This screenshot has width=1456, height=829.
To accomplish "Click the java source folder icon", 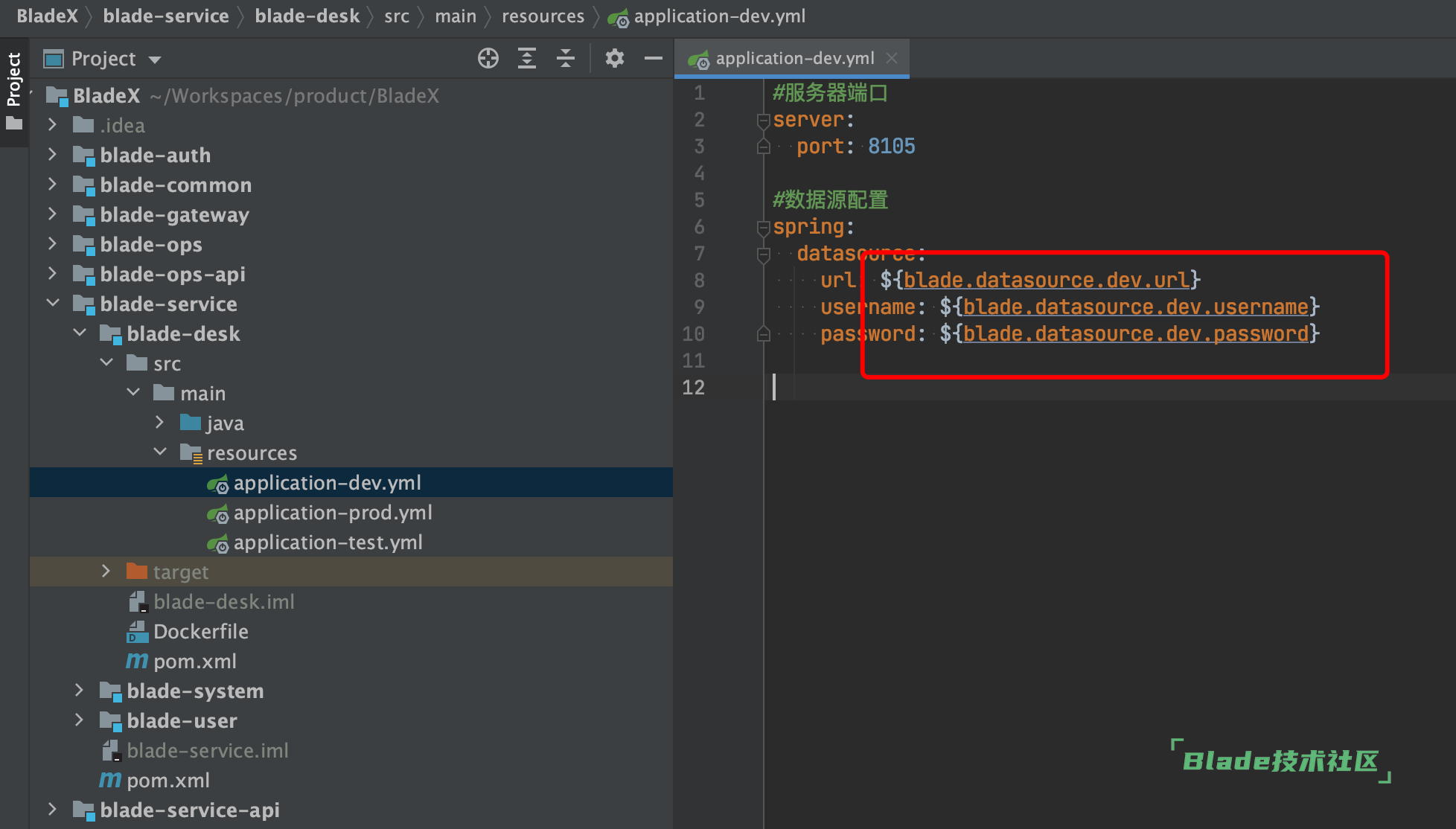I will (x=191, y=423).
